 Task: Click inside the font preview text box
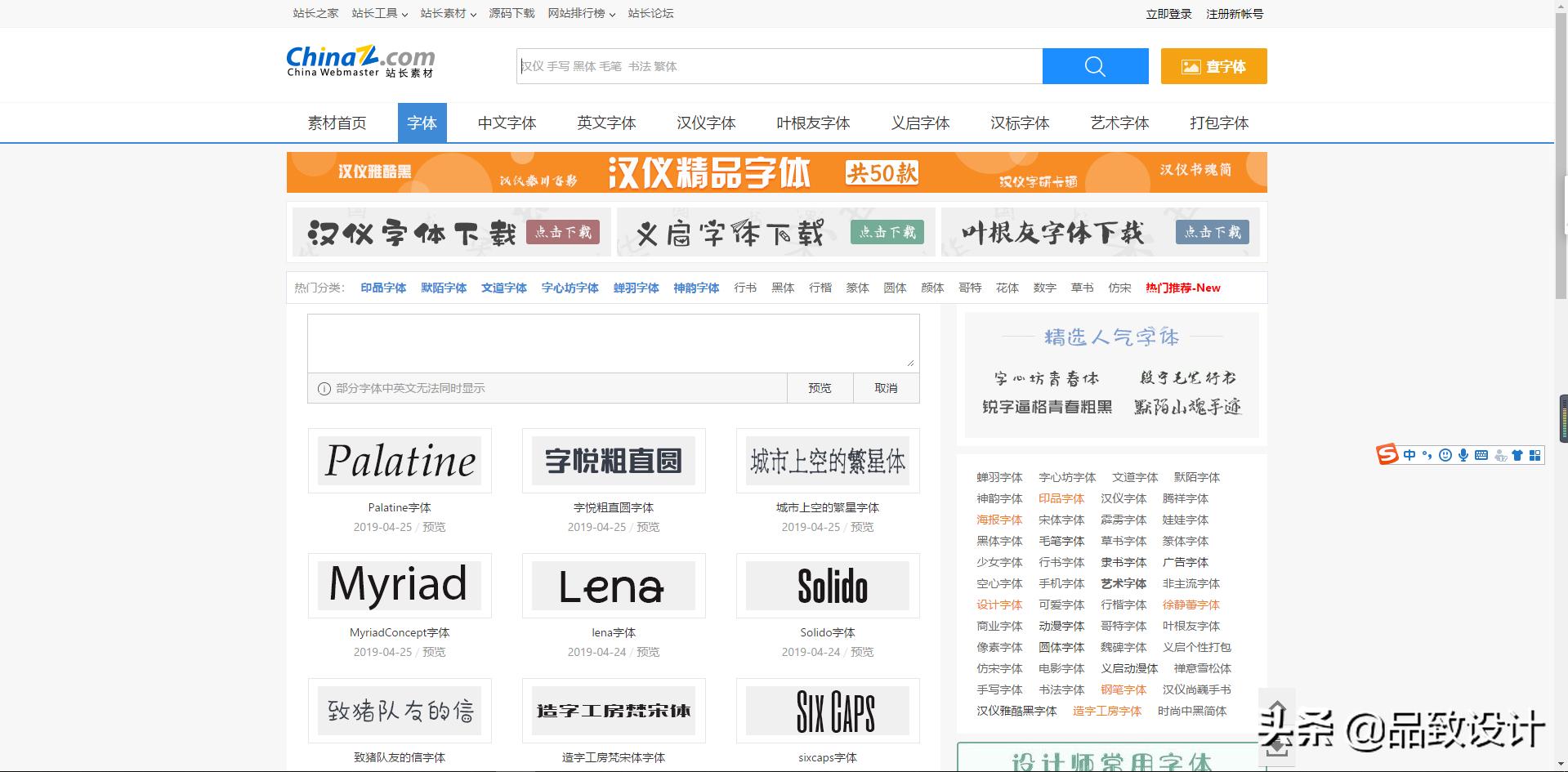click(x=613, y=341)
